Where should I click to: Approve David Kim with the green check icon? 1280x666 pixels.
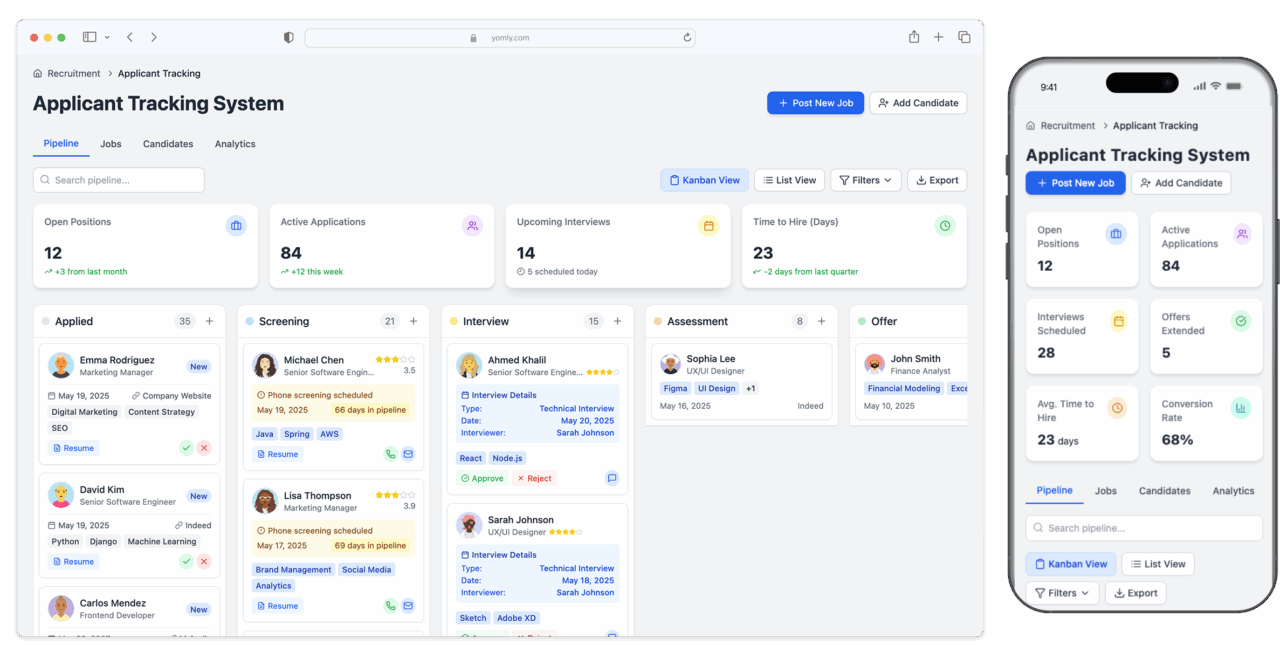point(186,561)
